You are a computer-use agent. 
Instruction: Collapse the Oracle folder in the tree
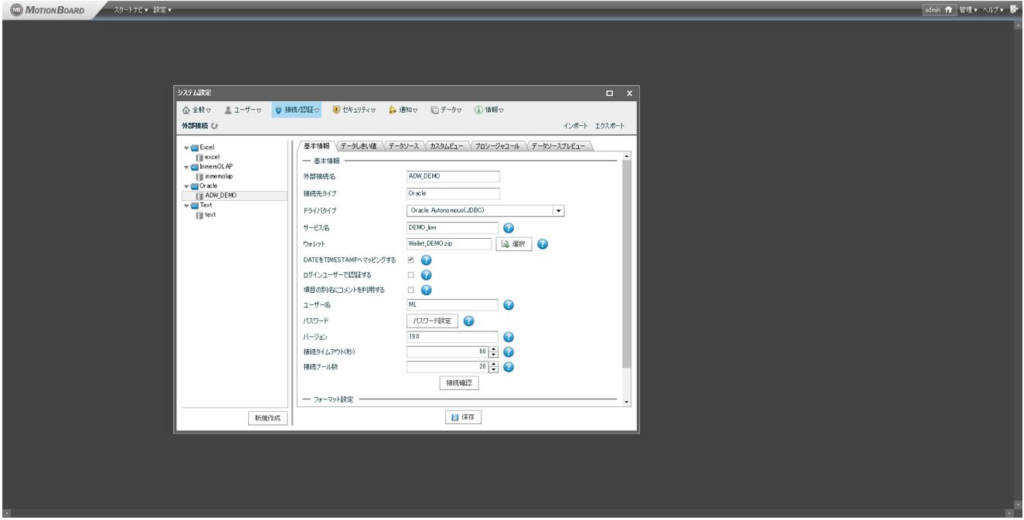pos(186,185)
